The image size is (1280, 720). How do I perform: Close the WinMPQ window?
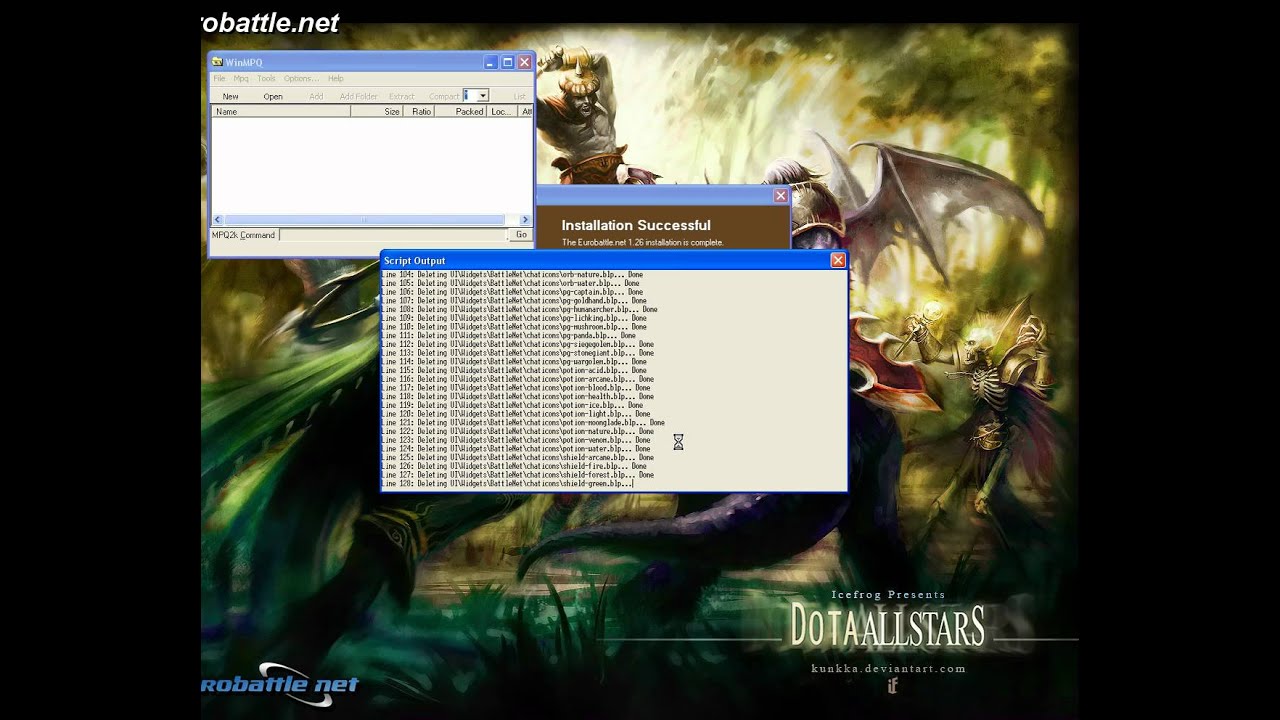point(523,62)
